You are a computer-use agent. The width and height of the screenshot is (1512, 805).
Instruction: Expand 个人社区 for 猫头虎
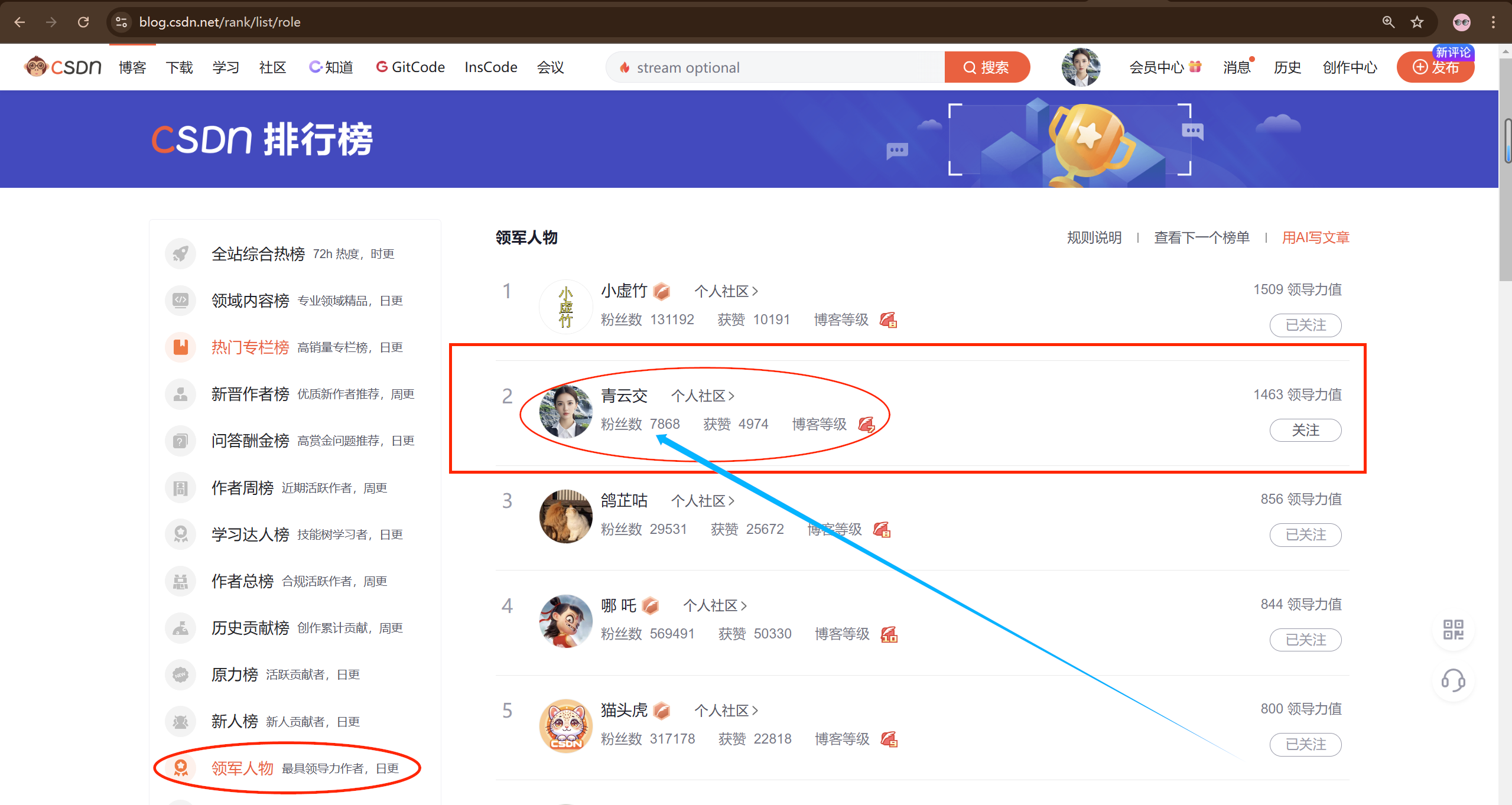coord(726,711)
